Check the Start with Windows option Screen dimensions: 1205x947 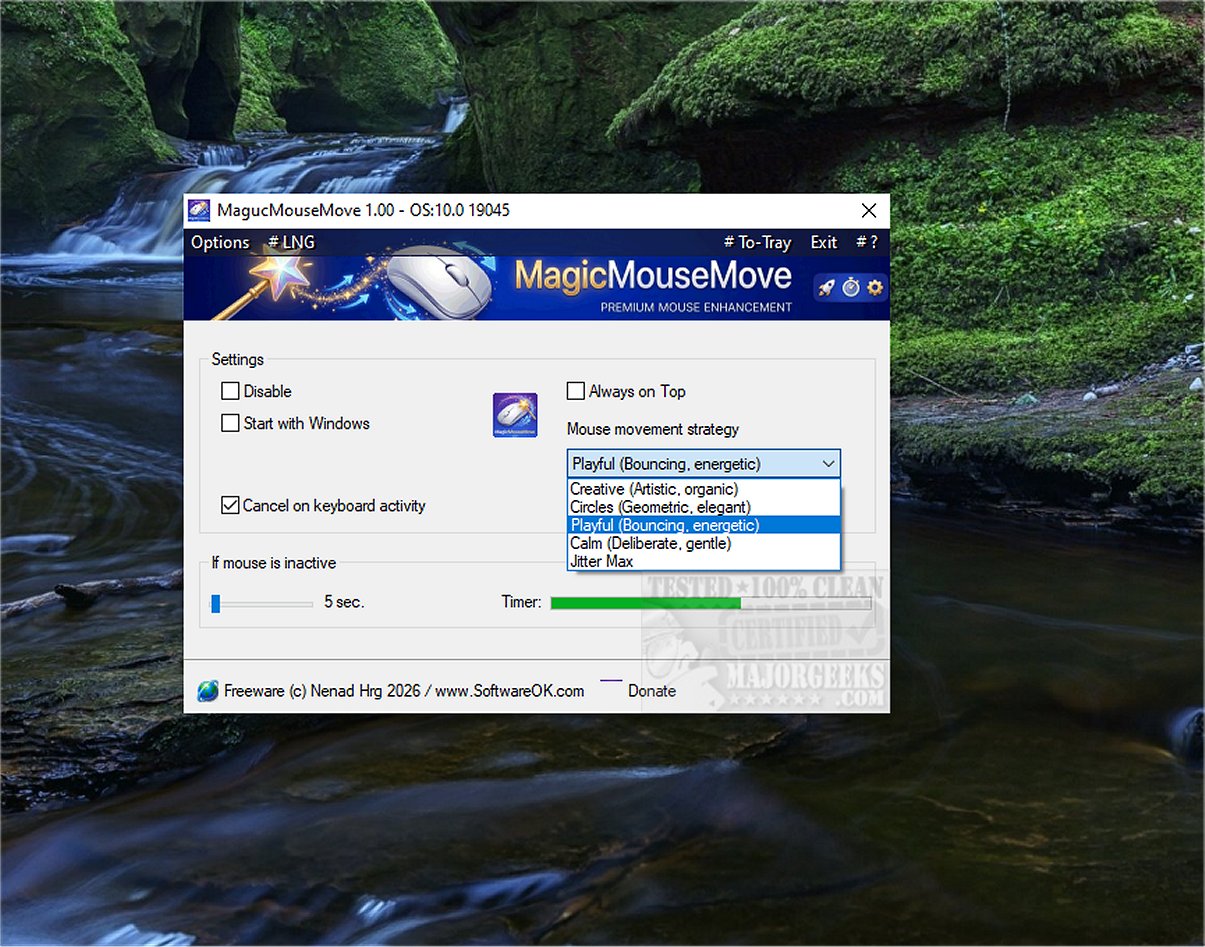(230, 423)
